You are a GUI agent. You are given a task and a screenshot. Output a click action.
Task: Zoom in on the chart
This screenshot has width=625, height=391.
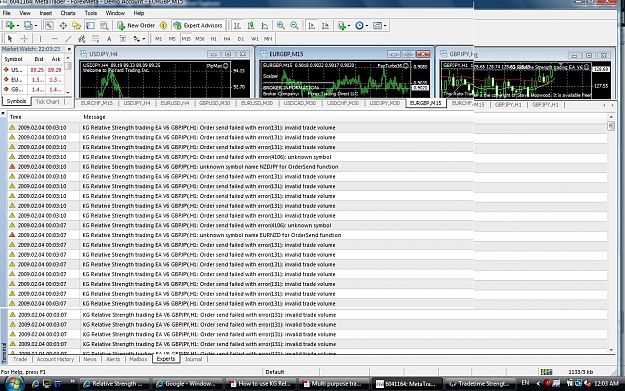click(x=281, y=26)
